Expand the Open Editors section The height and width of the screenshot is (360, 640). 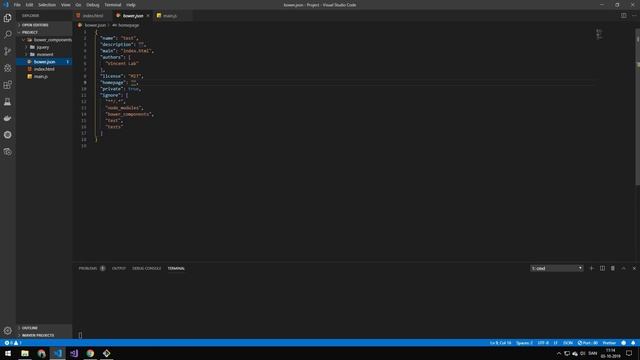(x=44, y=25)
